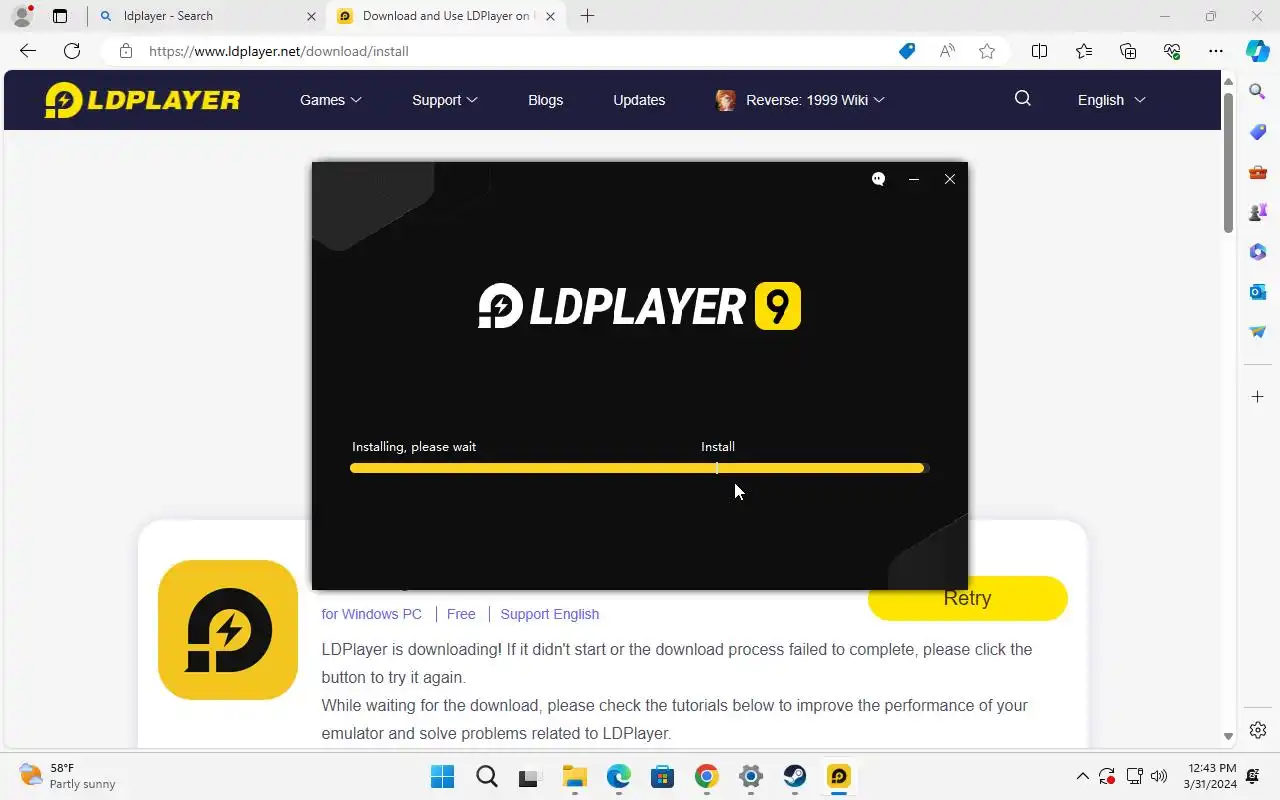1280x800 pixels.
Task: Open the LDPlayer installer feedback chat icon
Action: click(878, 179)
